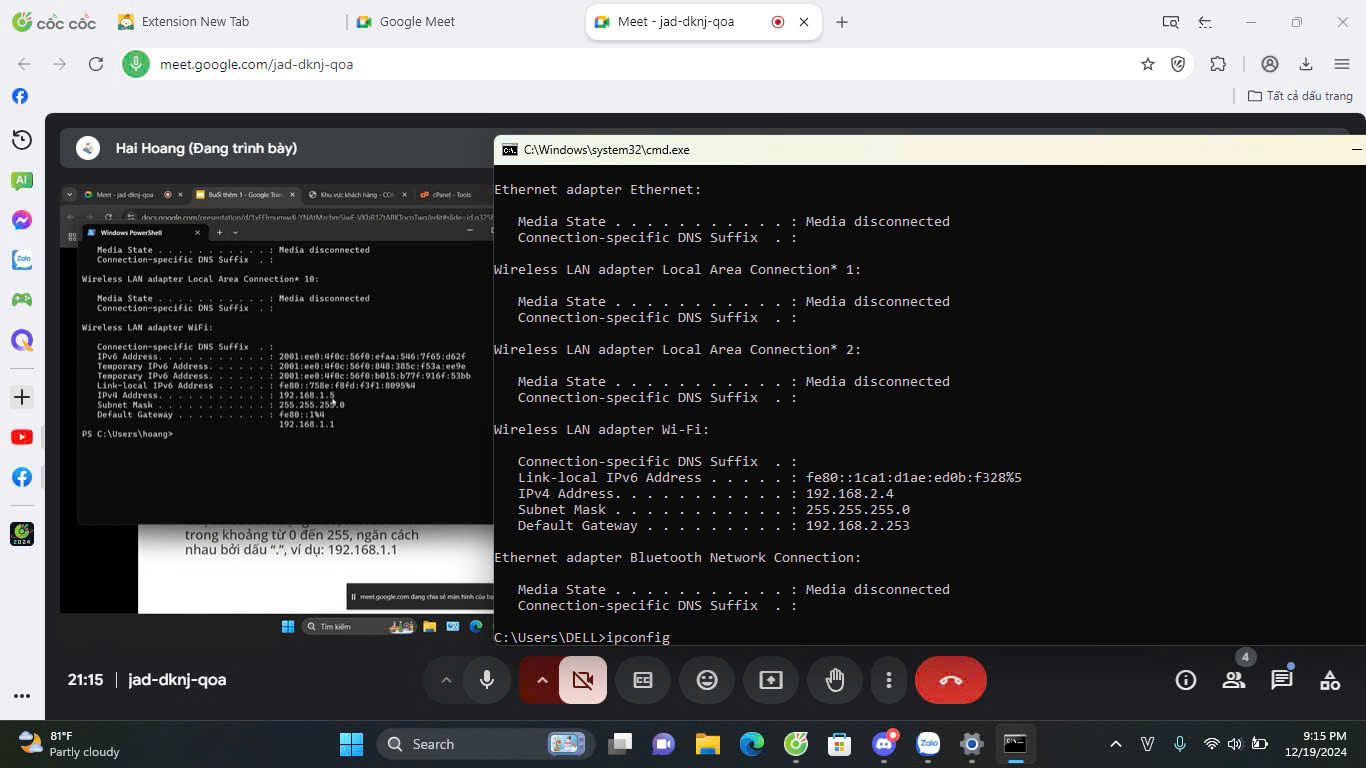This screenshot has height=768, width=1366.
Task: Open the shield protection icon in the address bar
Action: 1178,64
